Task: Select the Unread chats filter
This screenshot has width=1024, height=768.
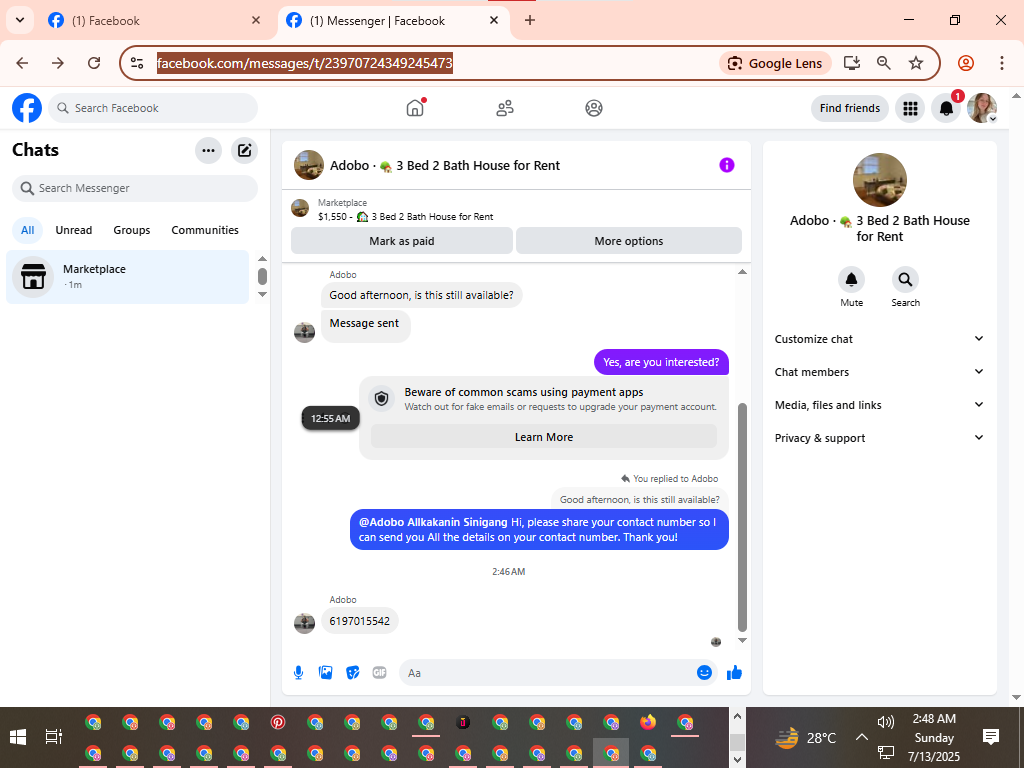Action: tap(74, 230)
